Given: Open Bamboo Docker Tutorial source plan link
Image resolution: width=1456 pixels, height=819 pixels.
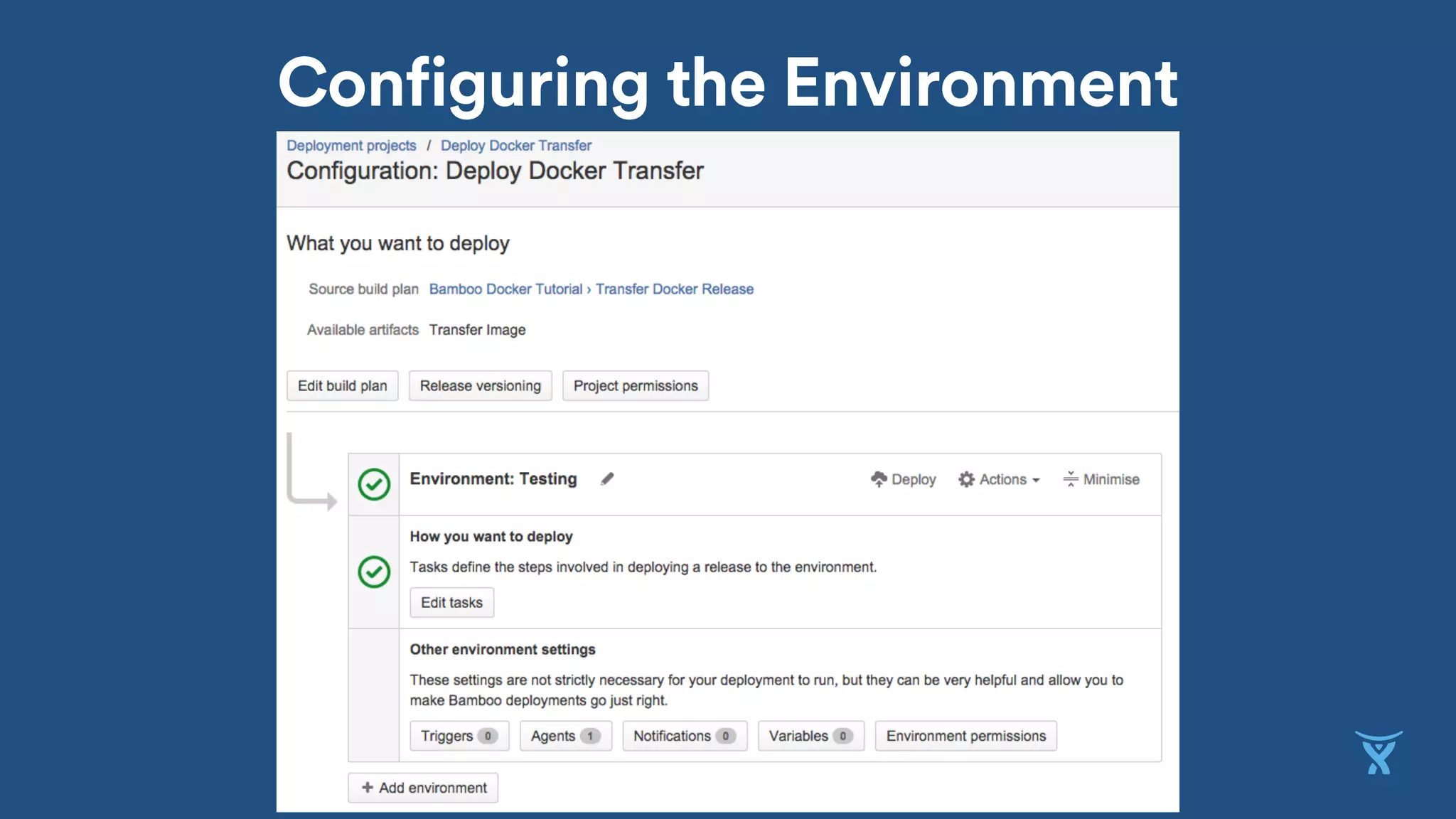Looking at the screenshot, I should tap(505, 289).
